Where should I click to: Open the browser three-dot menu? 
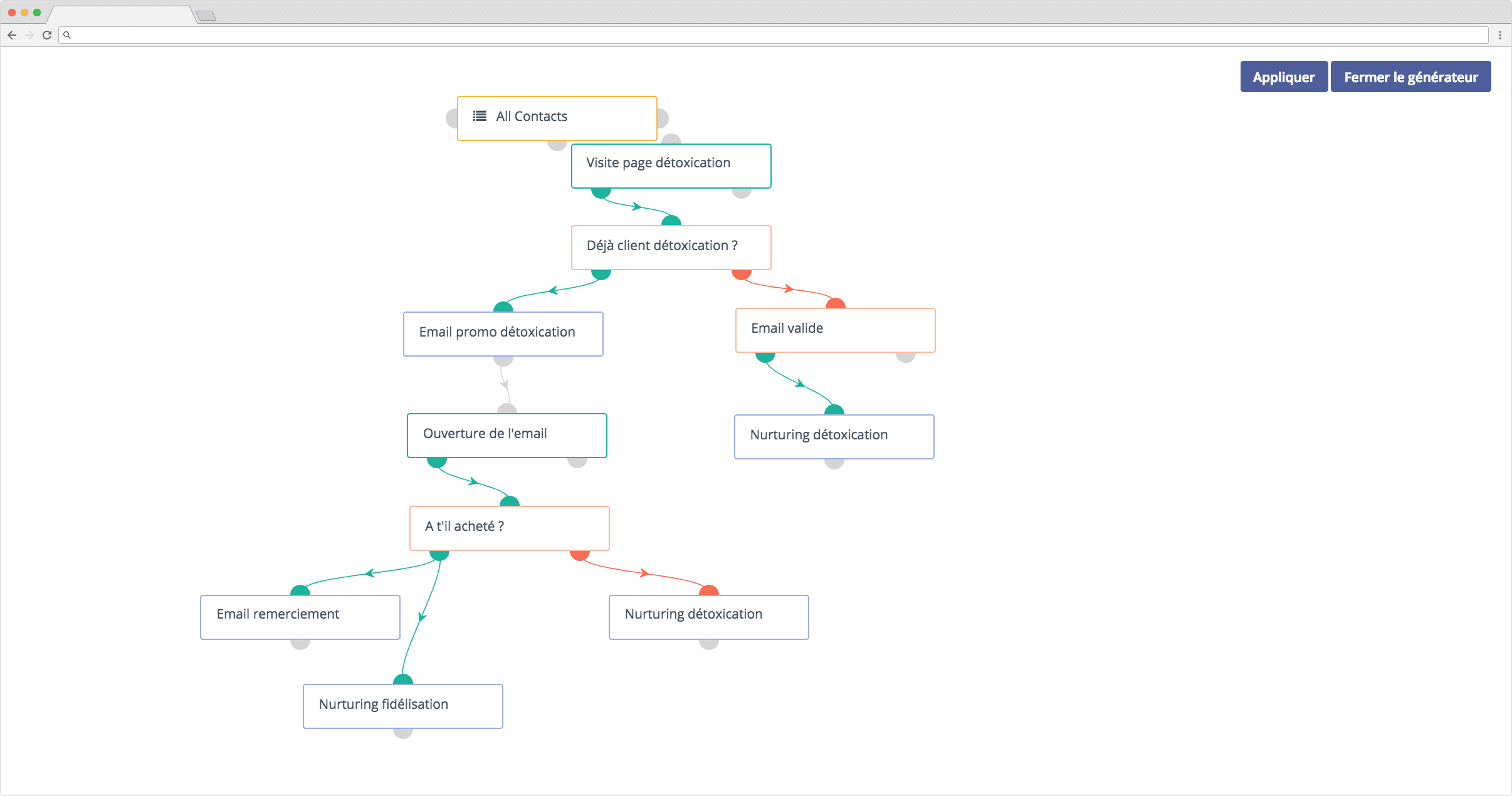point(1499,35)
